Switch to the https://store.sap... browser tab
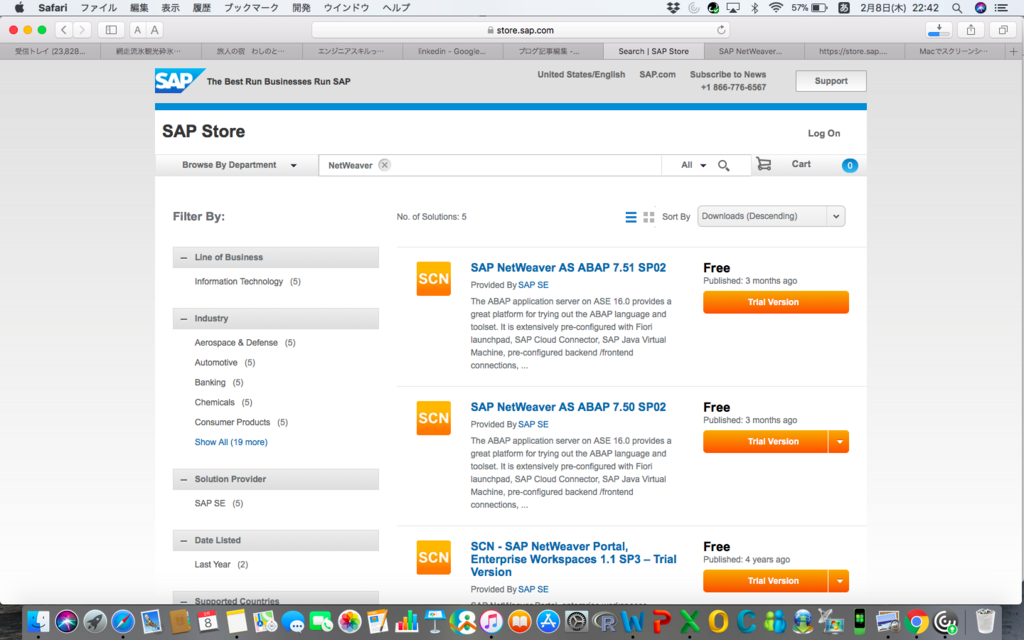 coord(853,51)
